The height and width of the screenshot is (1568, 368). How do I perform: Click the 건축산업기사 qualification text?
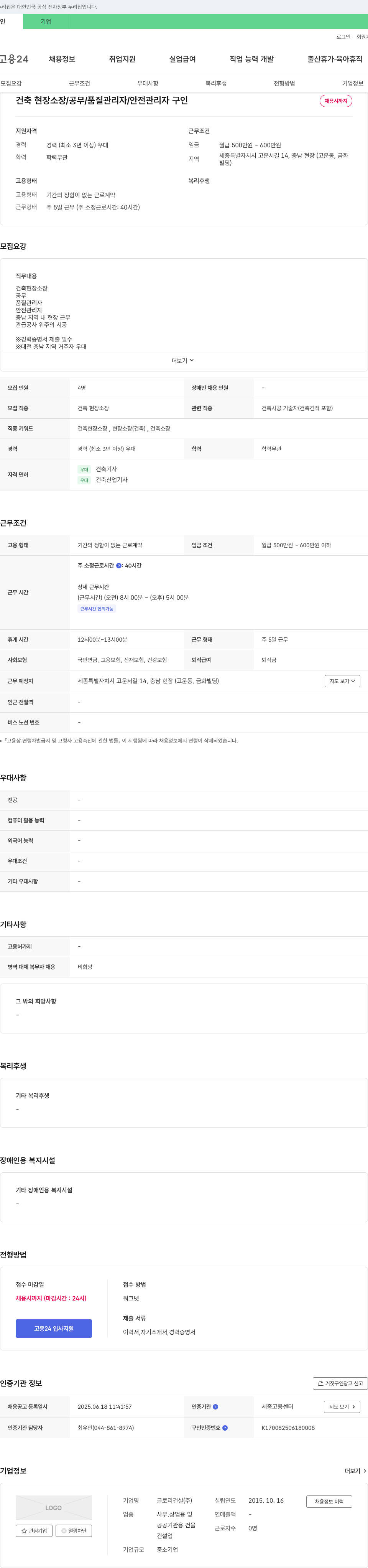pos(112,480)
